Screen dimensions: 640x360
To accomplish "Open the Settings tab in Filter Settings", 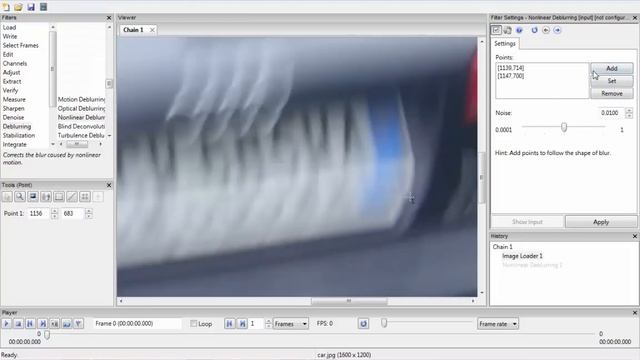I will (x=505, y=44).
